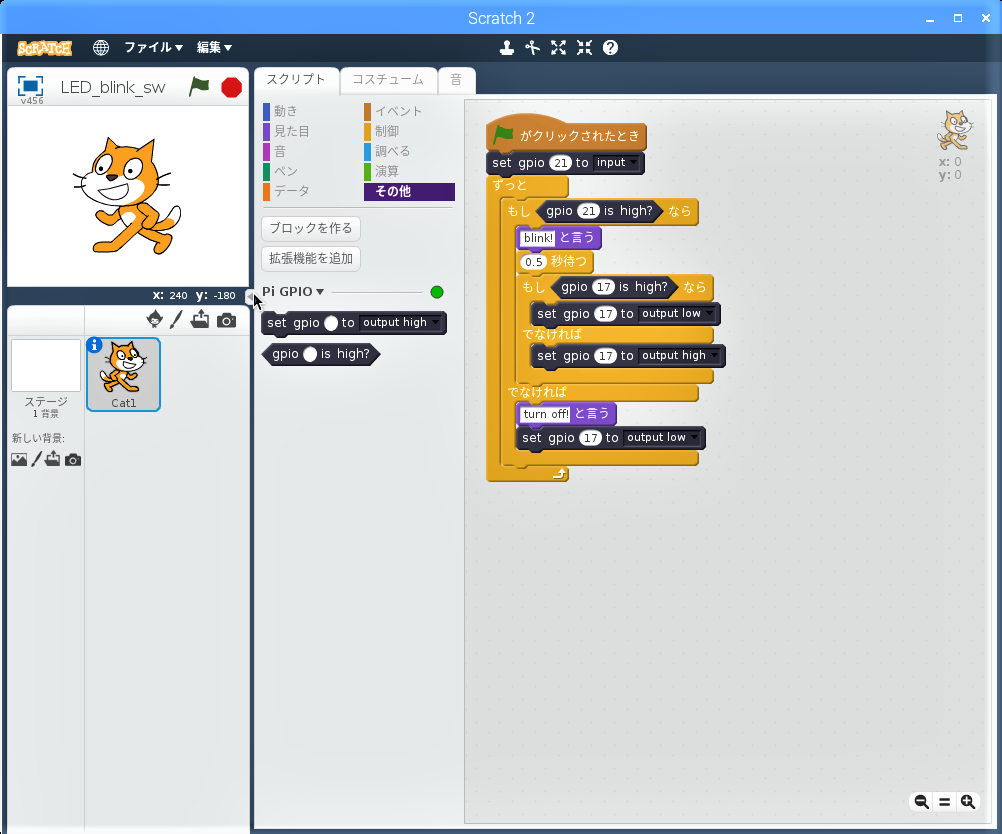The height and width of the screenshot is (834, 1002).
Task: Click the Scratch logo
Action: tap(44, 48)
